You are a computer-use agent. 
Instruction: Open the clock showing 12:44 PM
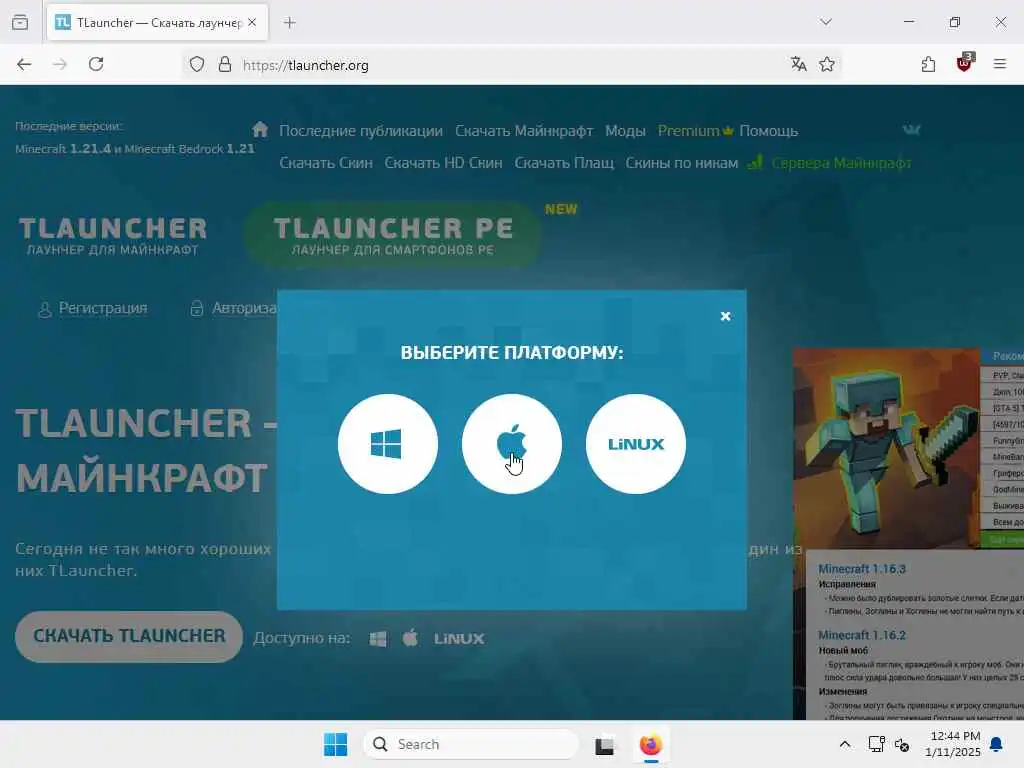952,744
